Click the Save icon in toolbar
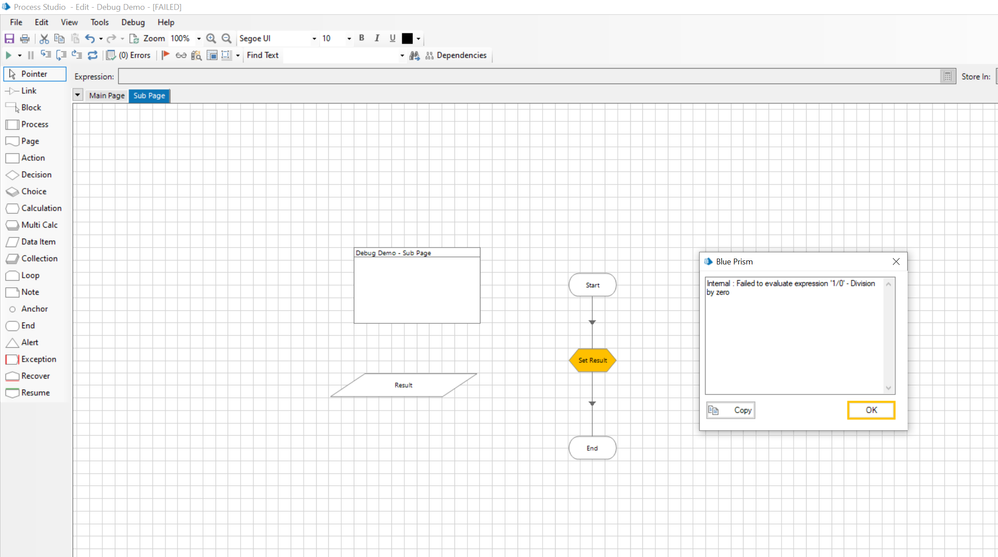Image resolution: width=998 pixels, height=557 pixels. (x=10, y=39)
